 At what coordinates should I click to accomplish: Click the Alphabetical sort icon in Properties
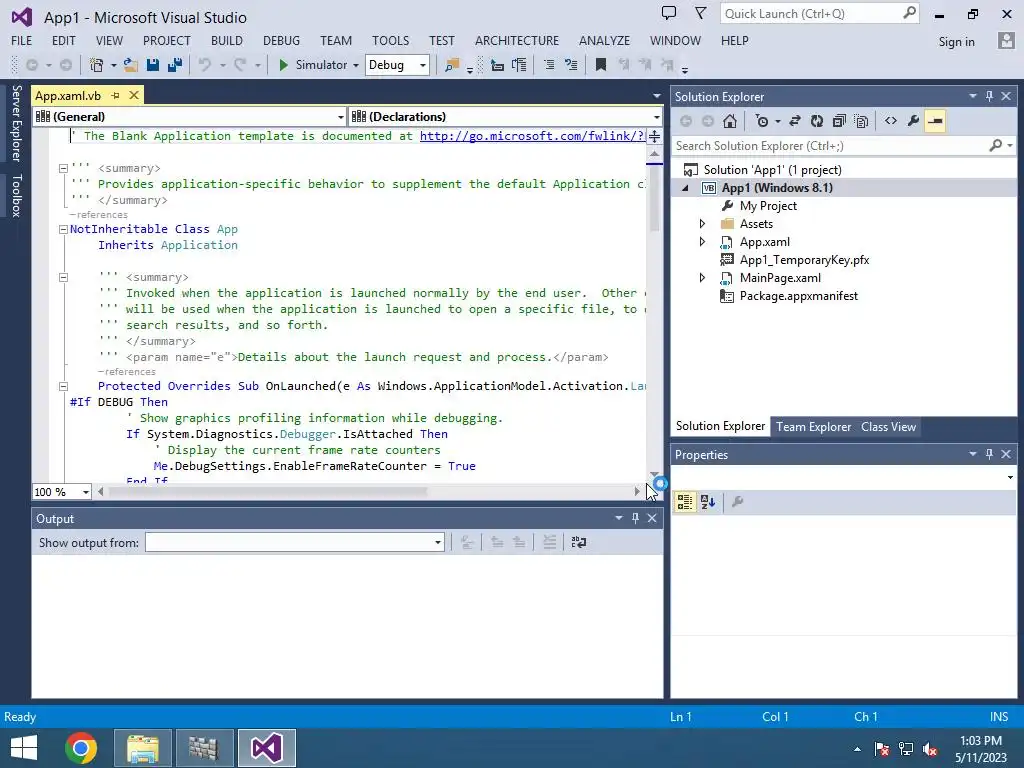pos(708,502)
